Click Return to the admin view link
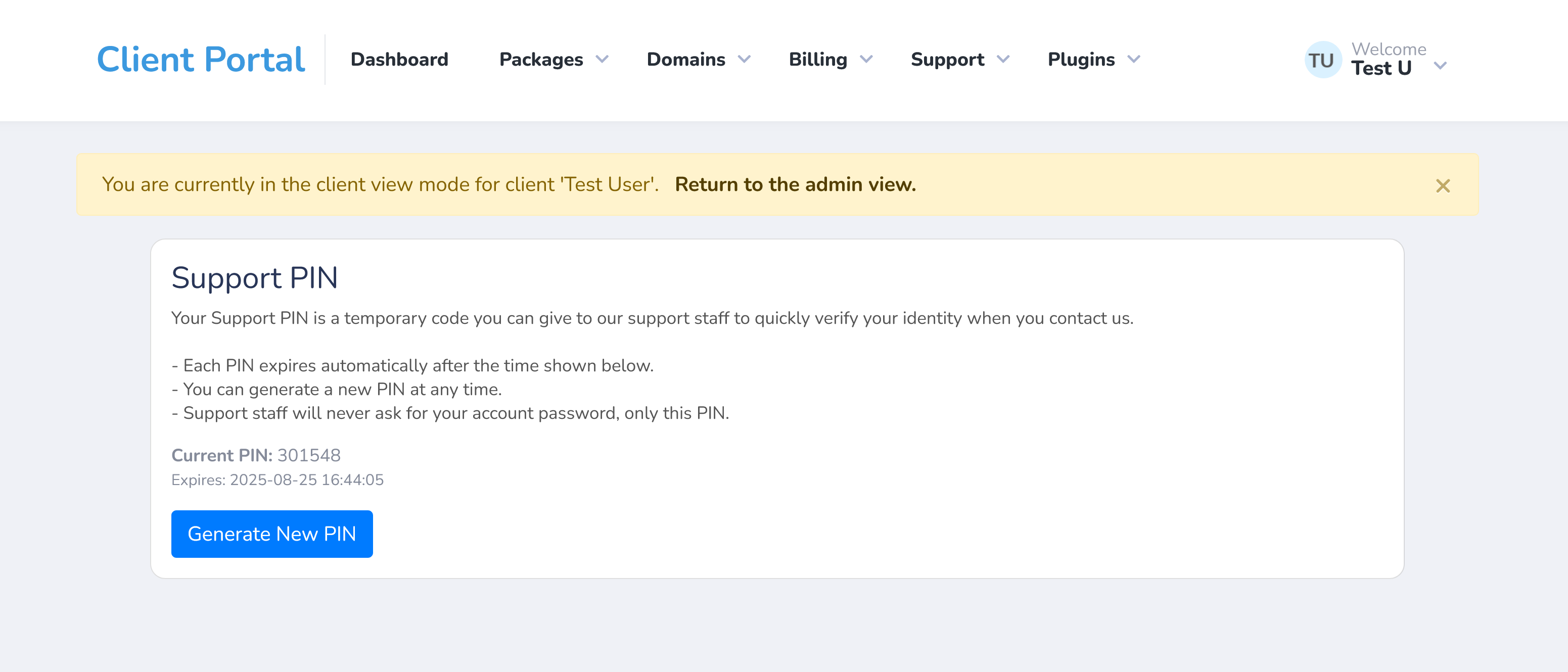Screen dimensions: 1568x672 click(795, 184)
